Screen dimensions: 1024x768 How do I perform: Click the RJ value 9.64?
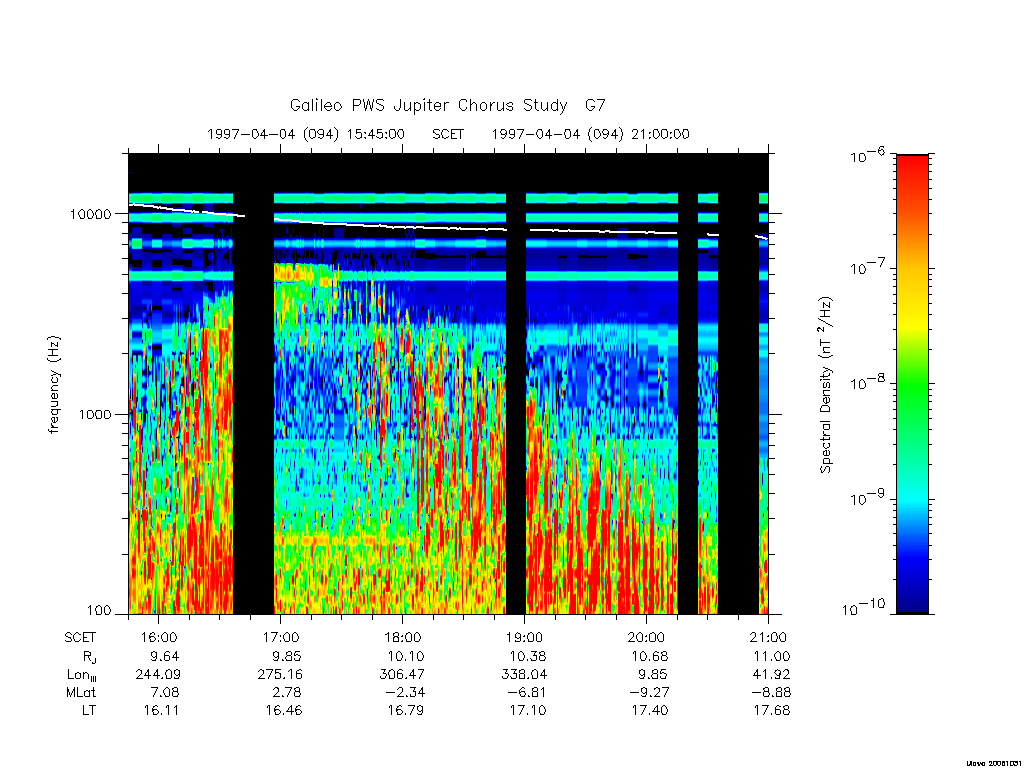[x=165, y=656]
